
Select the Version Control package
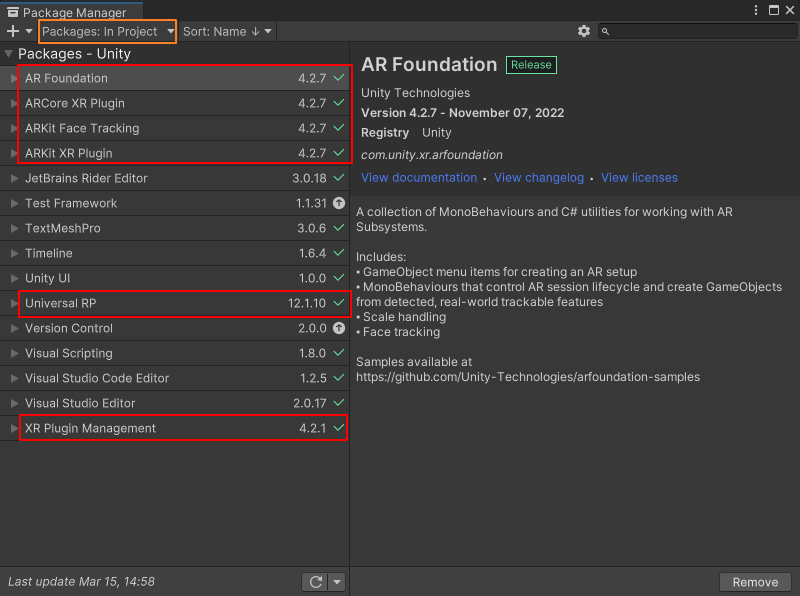[x=174, y=328]
